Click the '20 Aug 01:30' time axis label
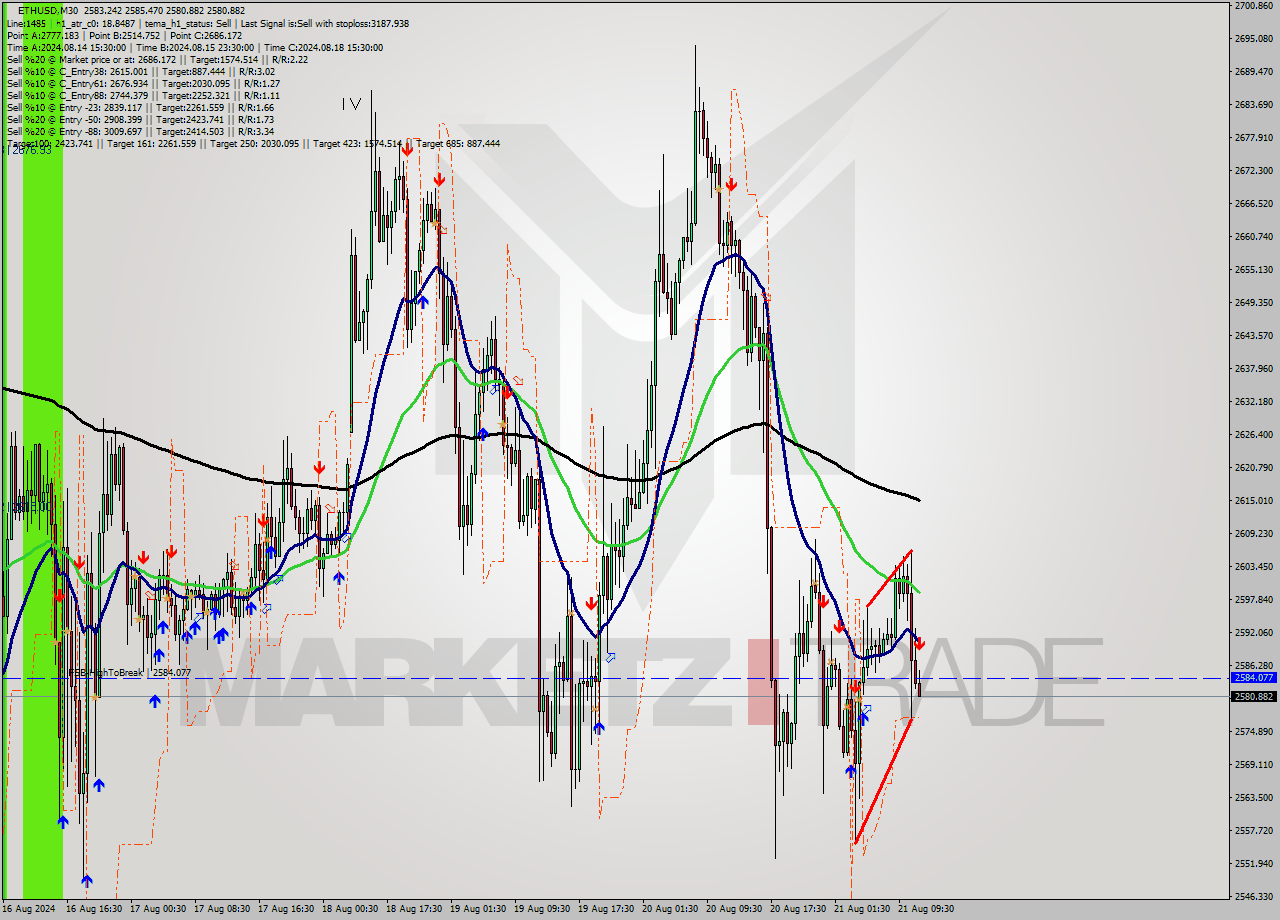 pos(670,909)
